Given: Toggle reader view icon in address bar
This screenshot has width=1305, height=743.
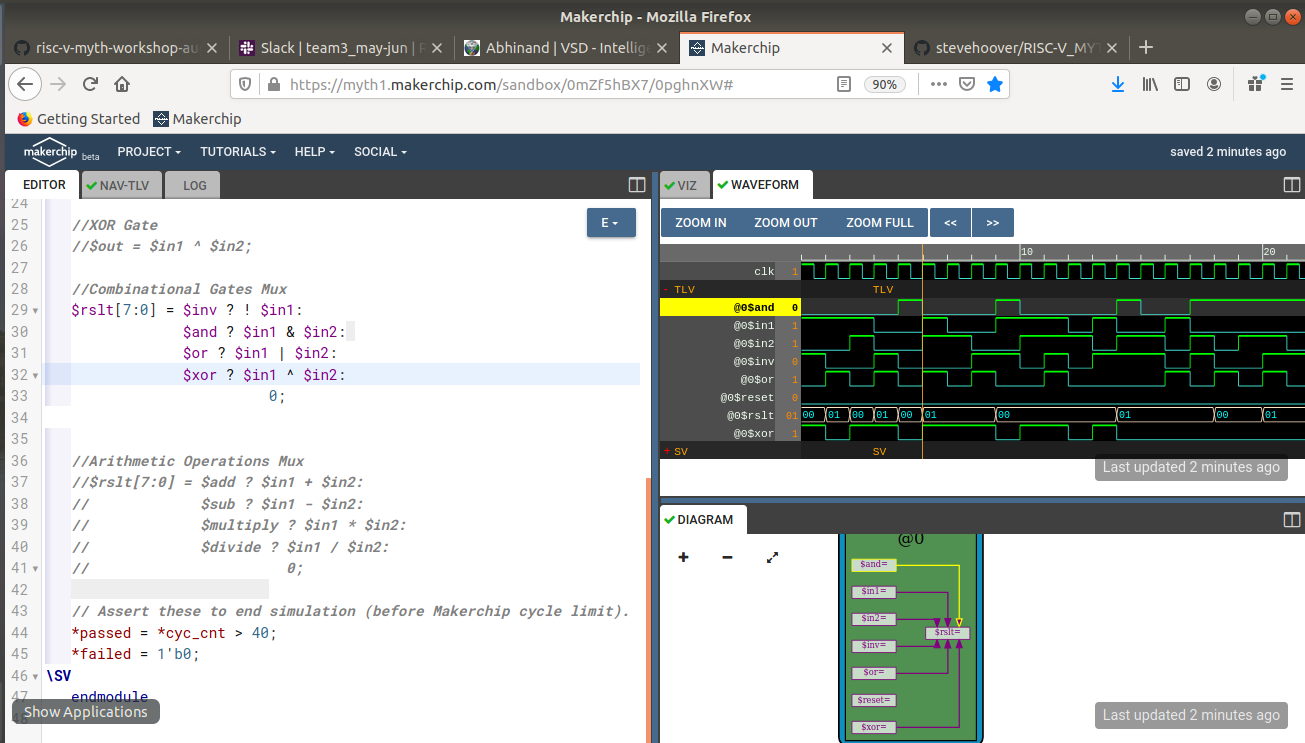Looking at the screenshot, I should pyautogui.click(x=845, y=85).
